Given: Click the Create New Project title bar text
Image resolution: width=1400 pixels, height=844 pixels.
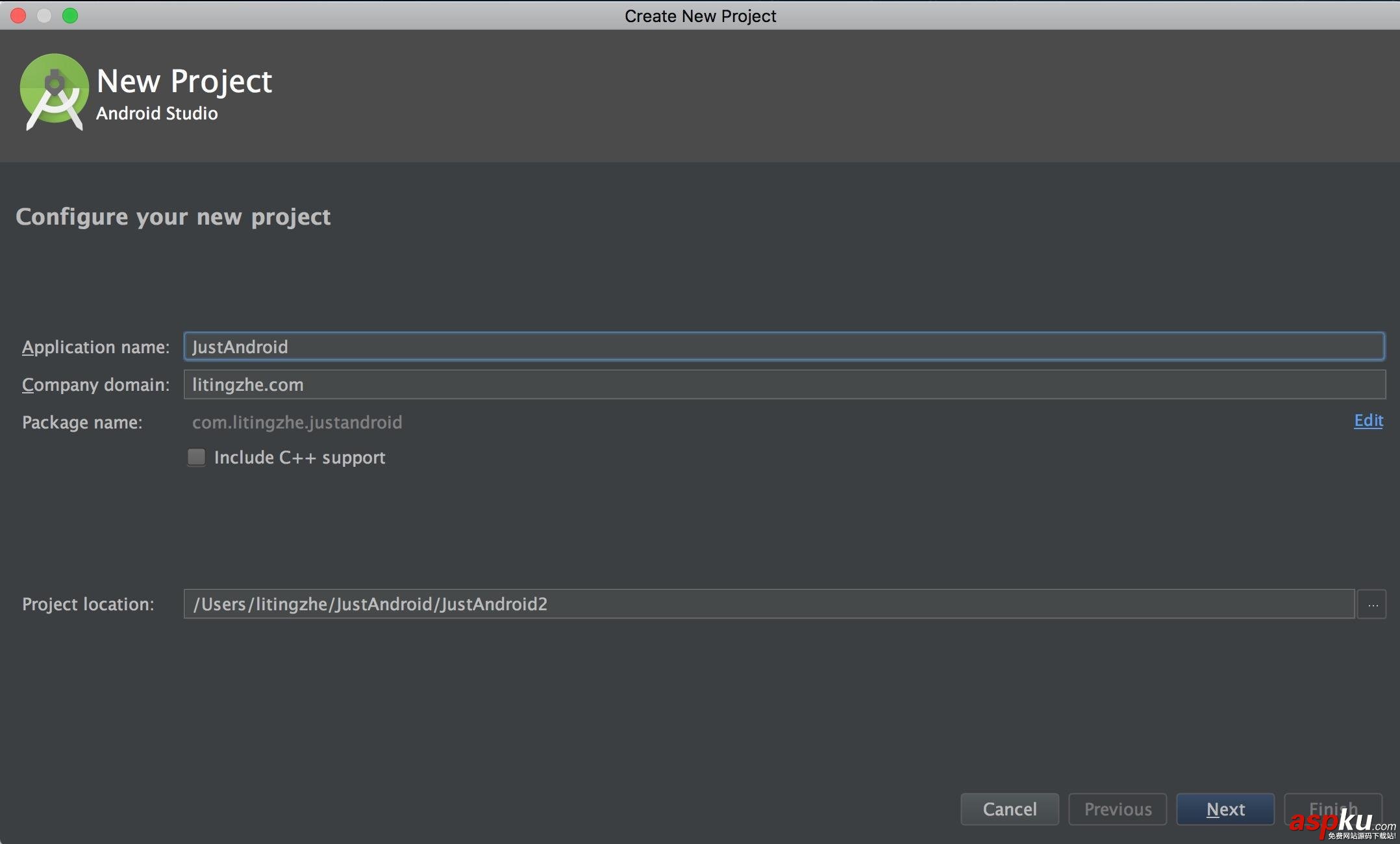Looking at the screenshot, I should coord(700,16).
